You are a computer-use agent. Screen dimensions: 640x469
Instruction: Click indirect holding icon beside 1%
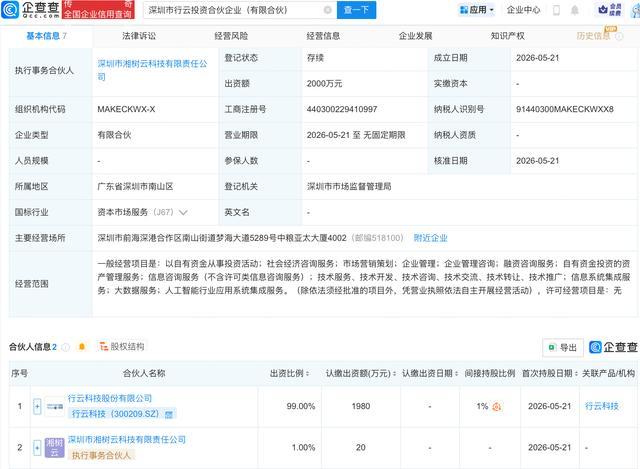point(497,407)
